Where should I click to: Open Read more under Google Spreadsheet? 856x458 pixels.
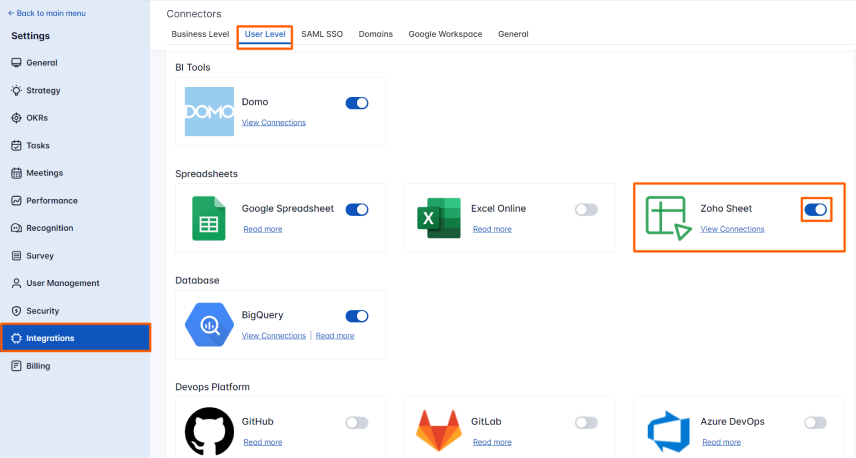pyautogui.click(x=263, y=229)
